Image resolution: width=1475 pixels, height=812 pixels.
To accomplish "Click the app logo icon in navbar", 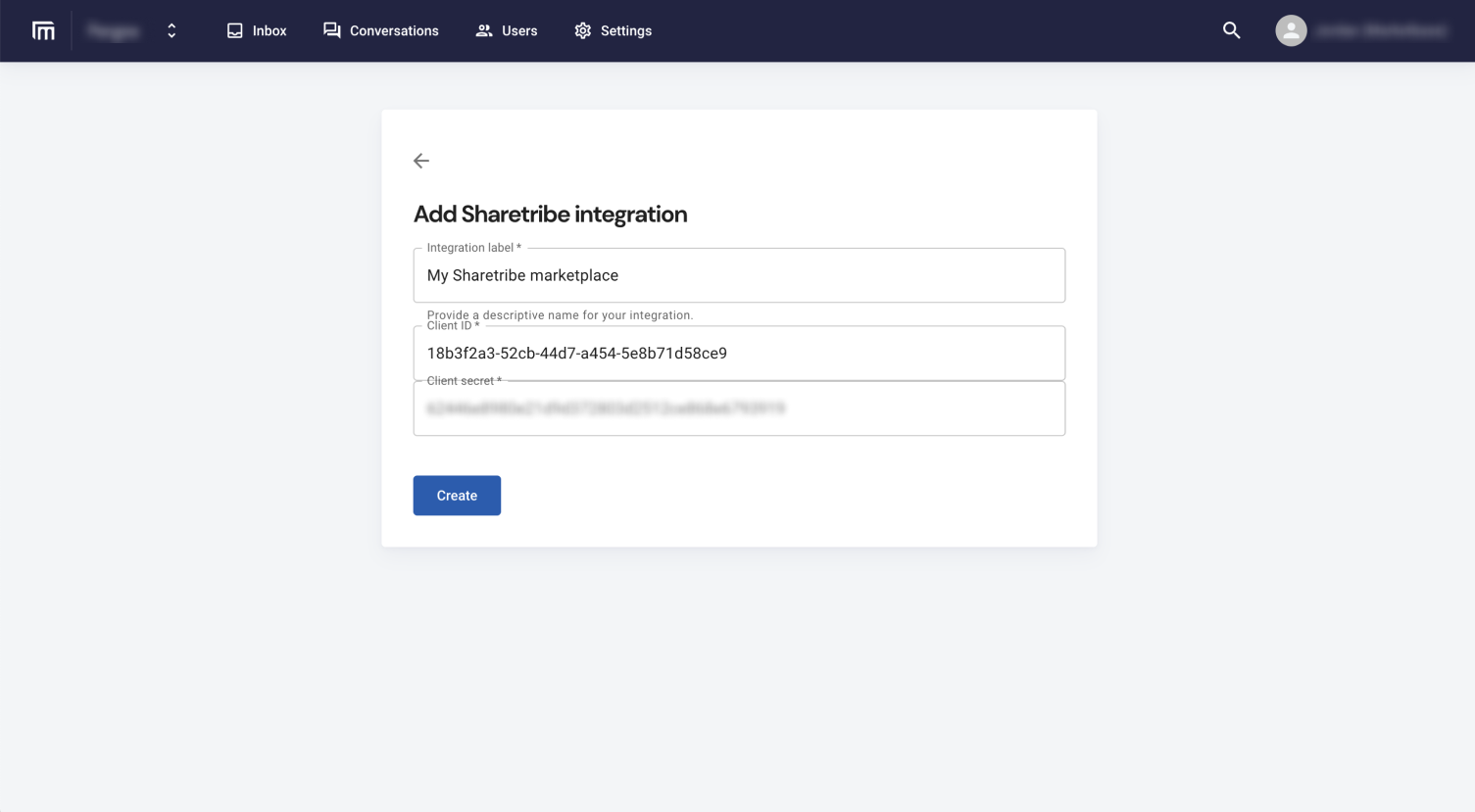I will click(x=43, y=31).
